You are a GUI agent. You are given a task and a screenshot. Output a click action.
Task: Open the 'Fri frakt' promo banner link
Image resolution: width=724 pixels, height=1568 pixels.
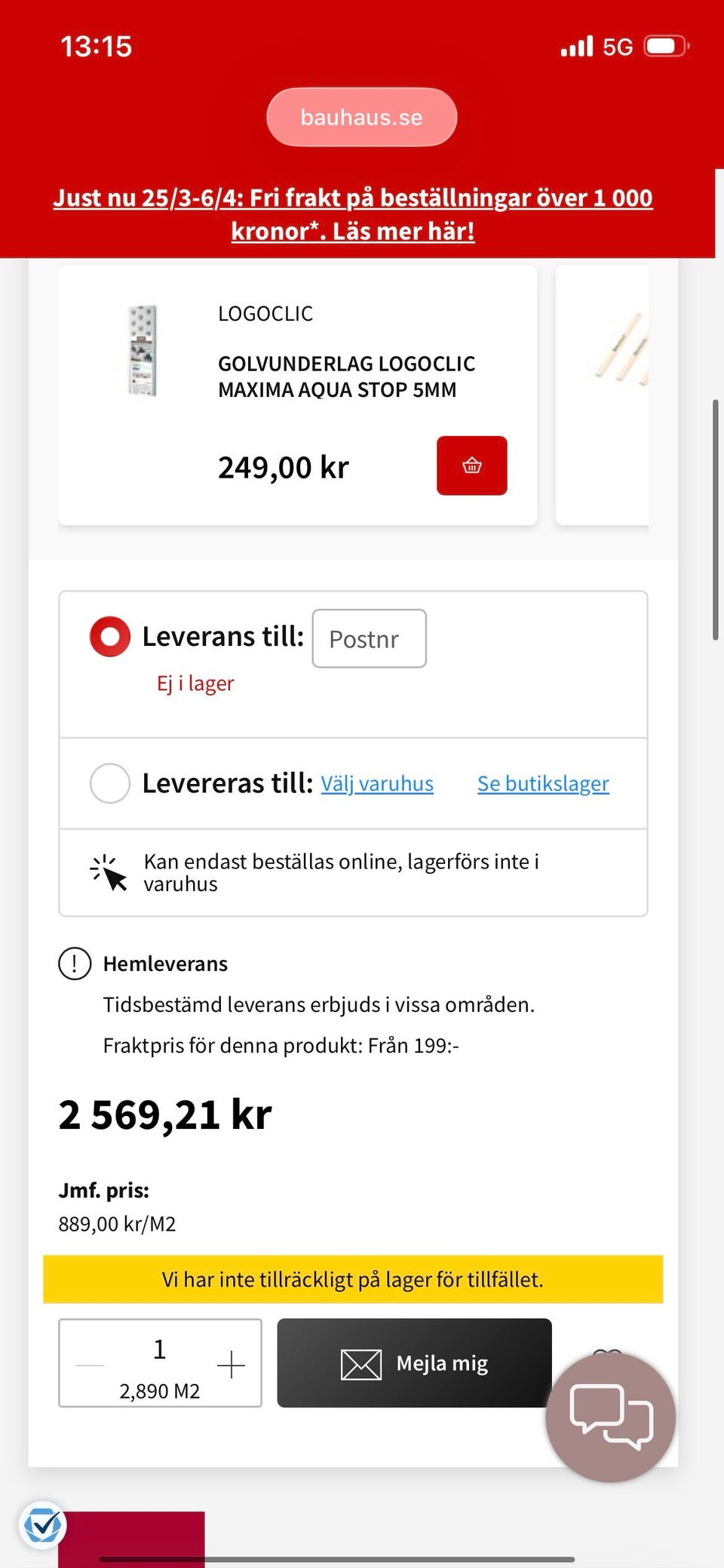coord(353,214)
